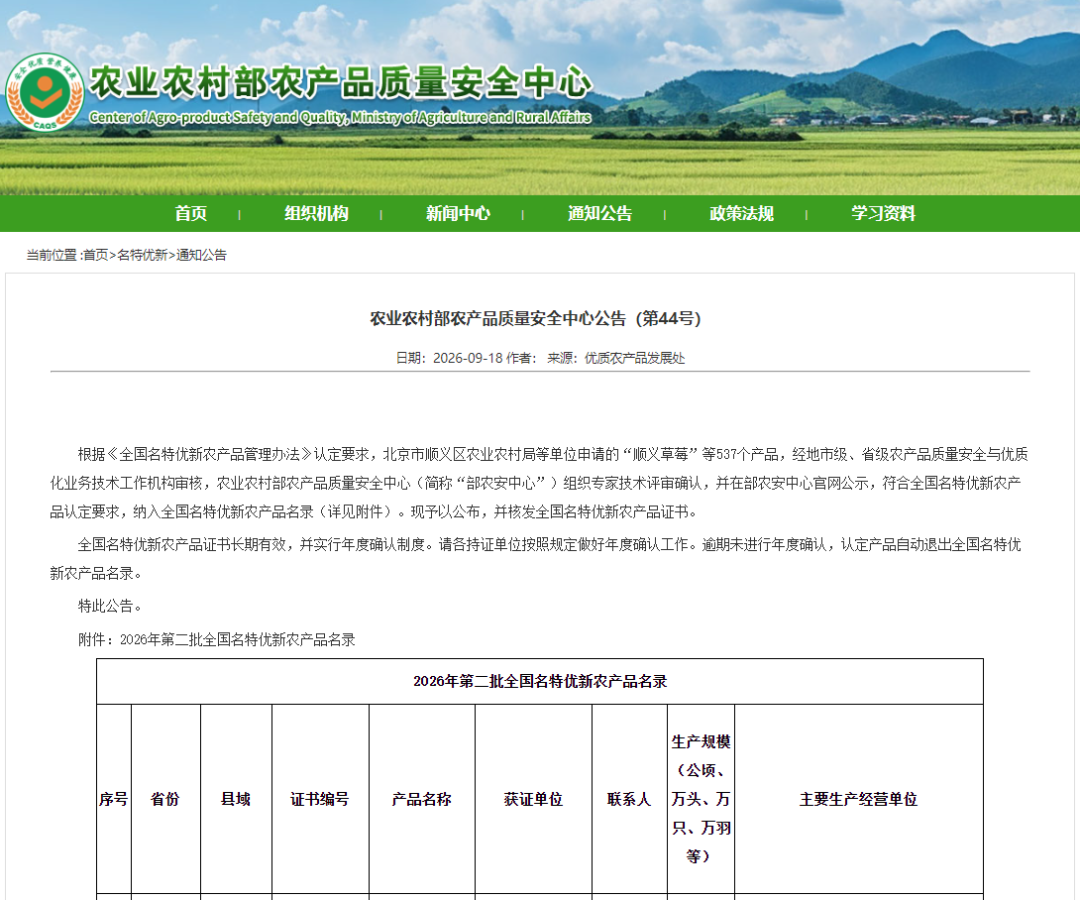Click the 主要生产经营单位 column header
Image resolution: width=1080 pixels, height=900 pixels.
coord(858,799)
